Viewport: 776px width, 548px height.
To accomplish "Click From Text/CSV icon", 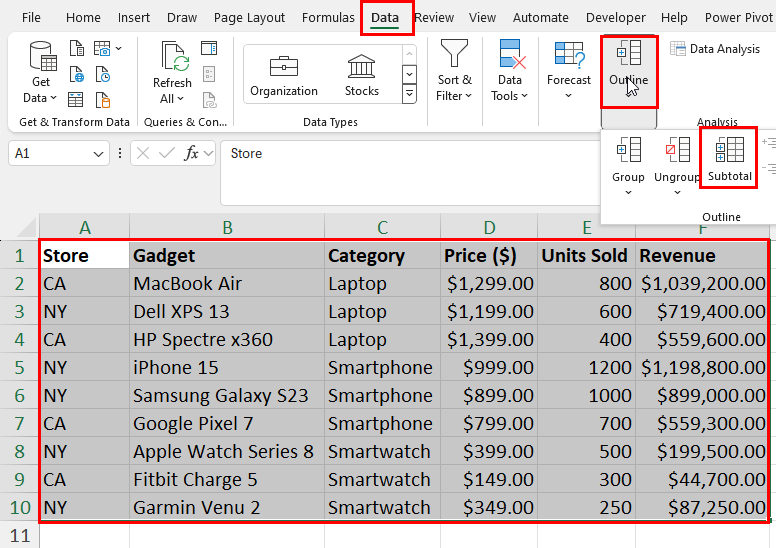I will [x=77, y=49].
